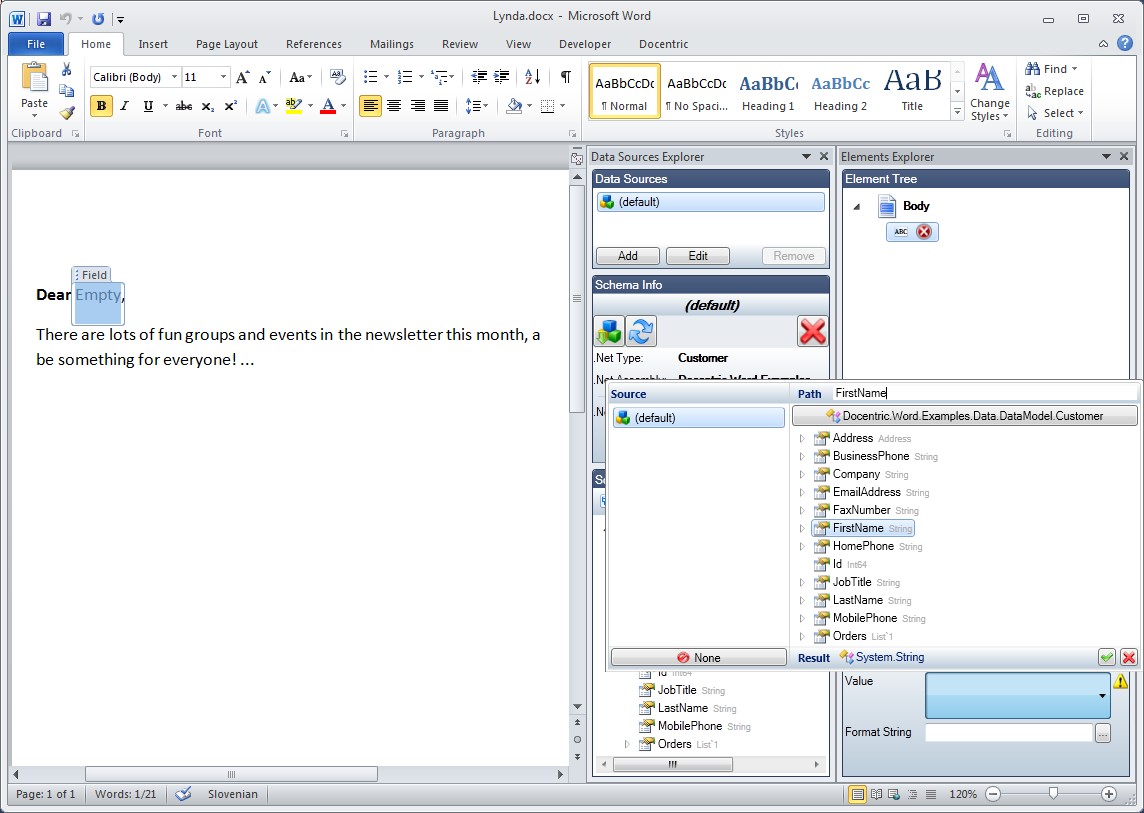
Task: Click the Show/Hide paragraph marks icon
Action: point(566,77)
